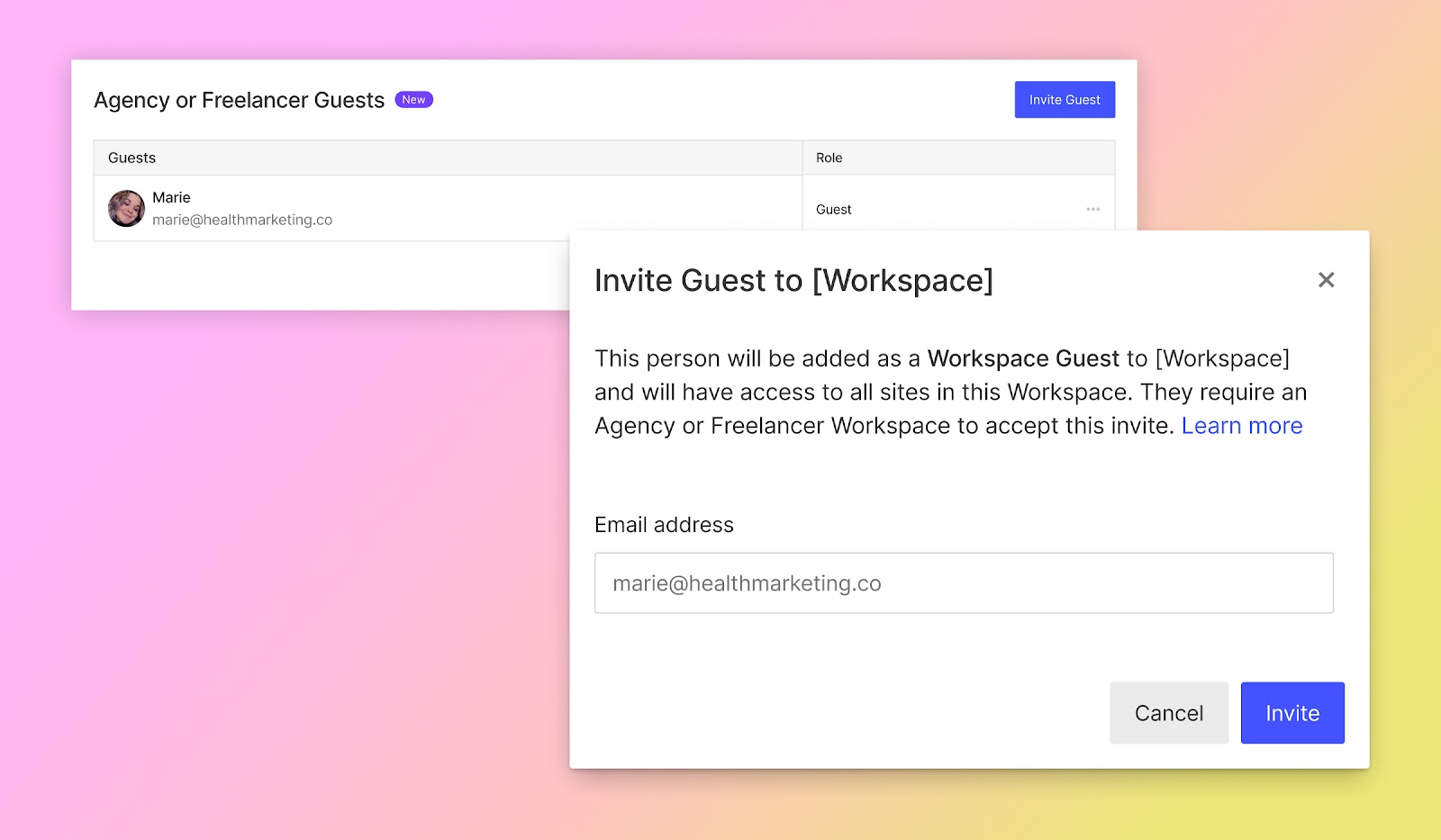
Task: Click Marie's name in the guests table
Action: click(x=171, y=197)
